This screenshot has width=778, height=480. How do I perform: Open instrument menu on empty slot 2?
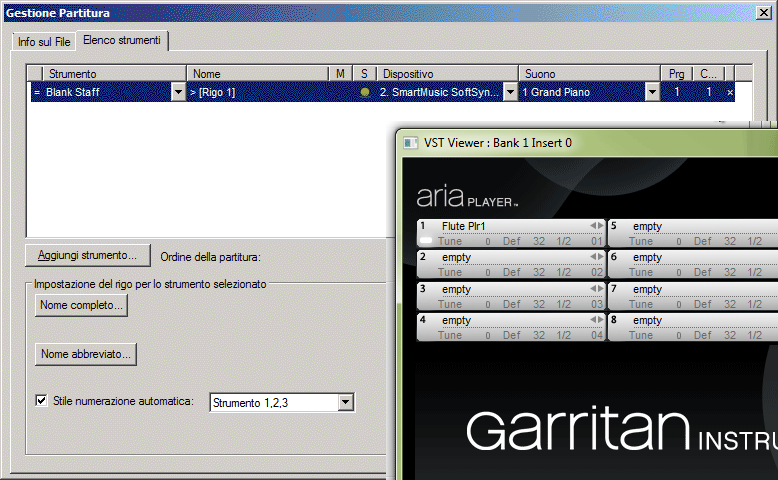pos(456,258)
